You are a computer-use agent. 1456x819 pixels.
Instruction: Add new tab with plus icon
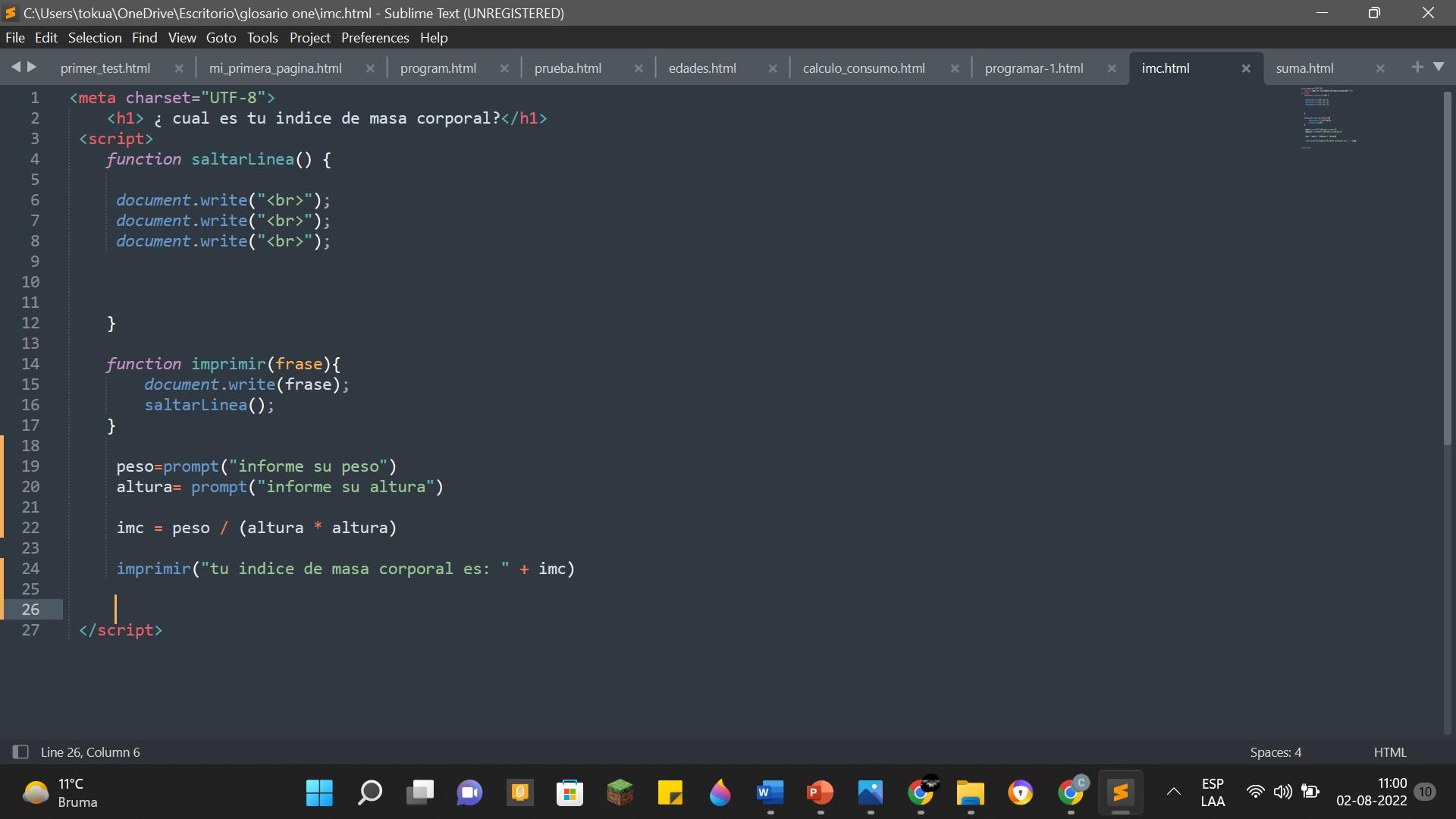(1417, 67)
